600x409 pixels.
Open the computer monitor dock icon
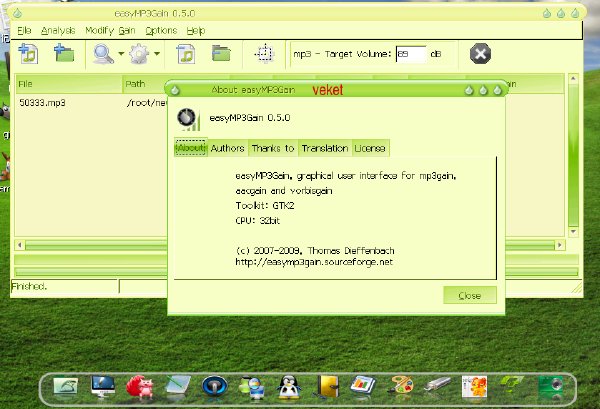click(x=103, y=386)
